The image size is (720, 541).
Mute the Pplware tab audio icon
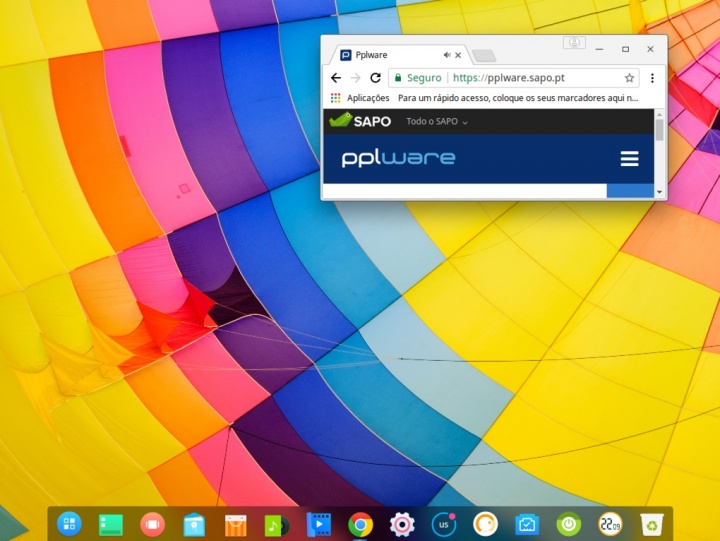(447, 55)
